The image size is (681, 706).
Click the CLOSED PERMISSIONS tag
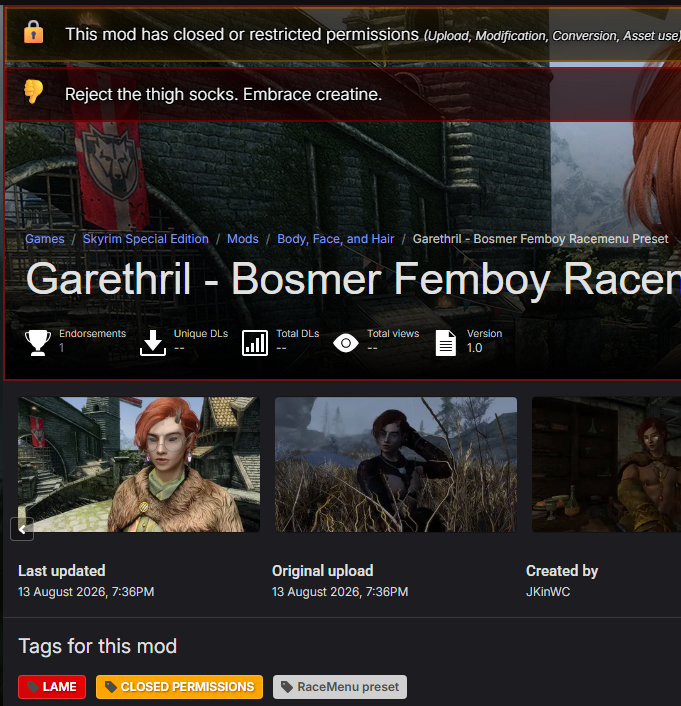[179, 687]
